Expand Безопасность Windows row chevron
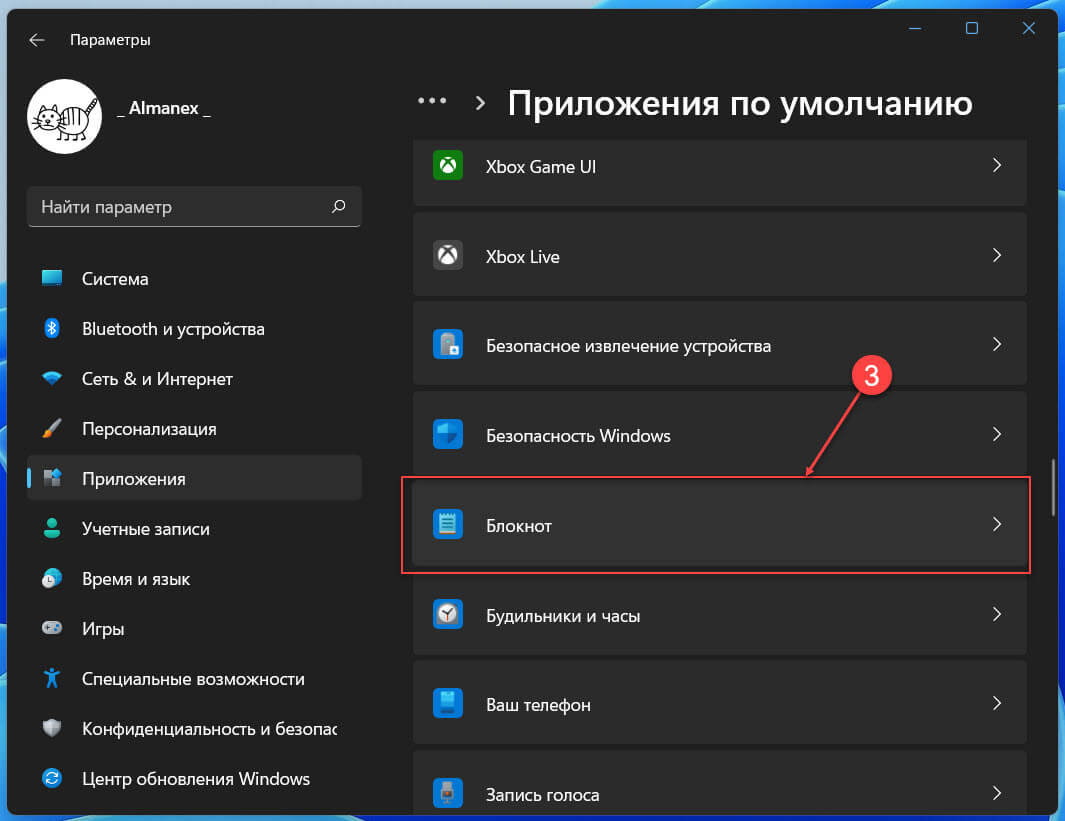 tap(996, 434)
